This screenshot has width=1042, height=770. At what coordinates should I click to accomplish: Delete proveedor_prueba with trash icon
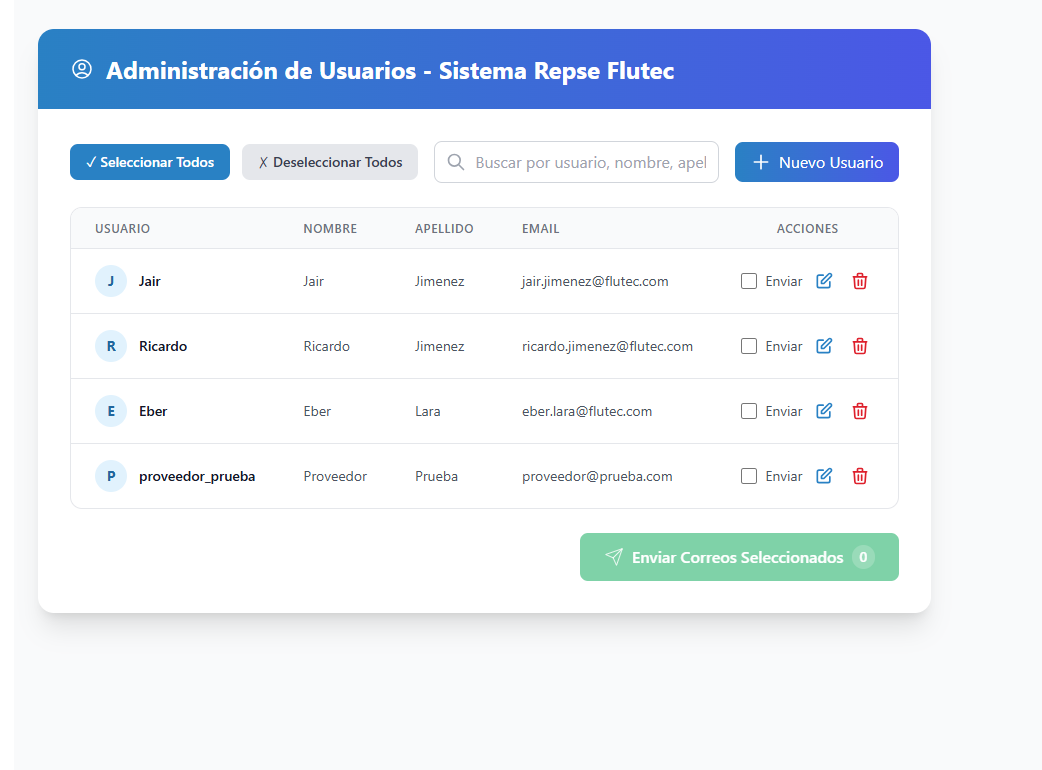point(860,476)
